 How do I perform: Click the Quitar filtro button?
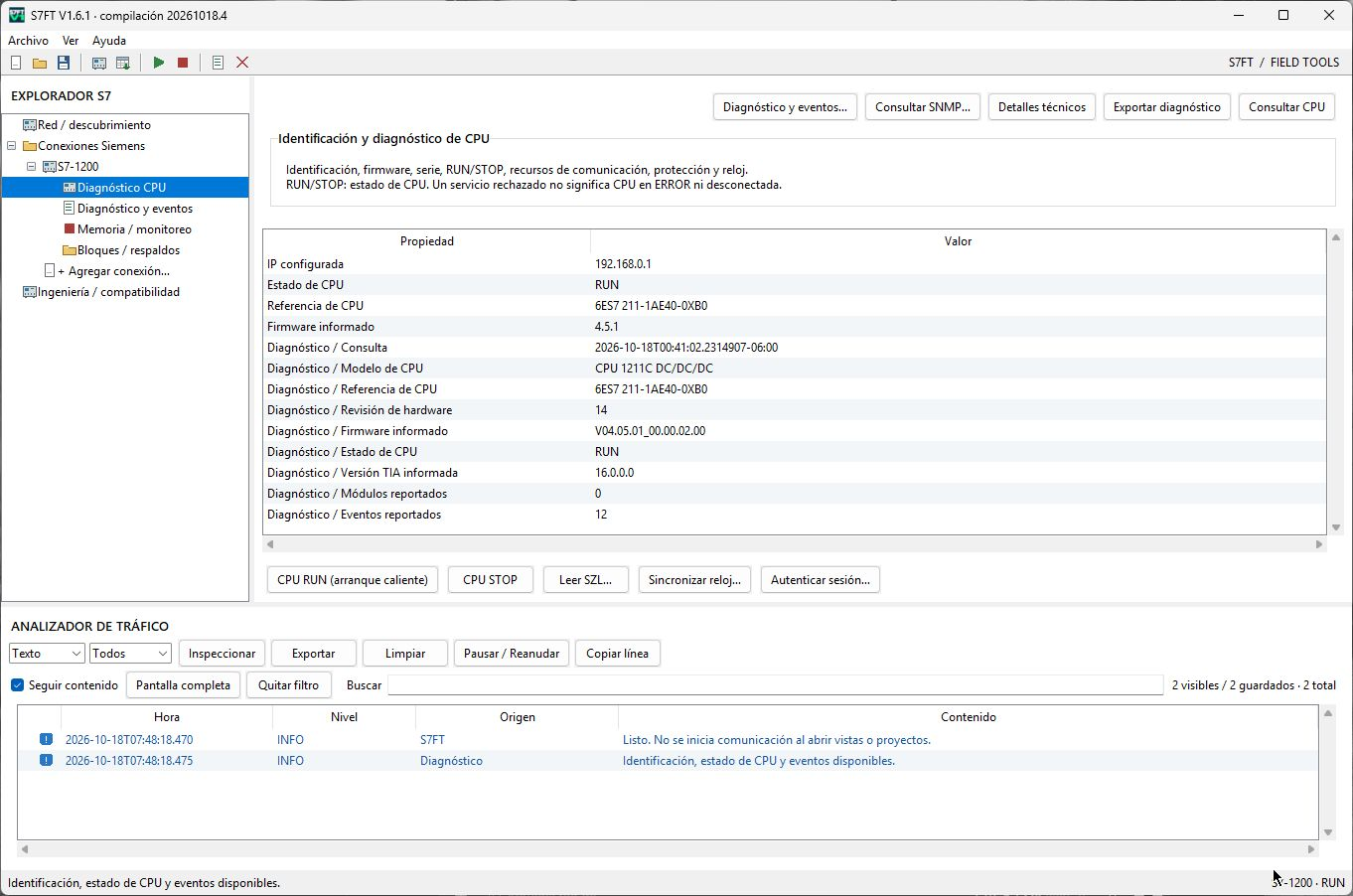(x=289, y=685)
